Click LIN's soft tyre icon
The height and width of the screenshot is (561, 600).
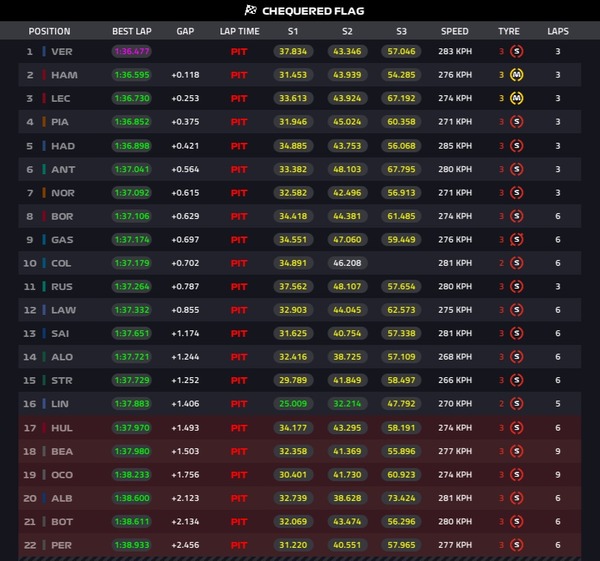tap(517, 404)
